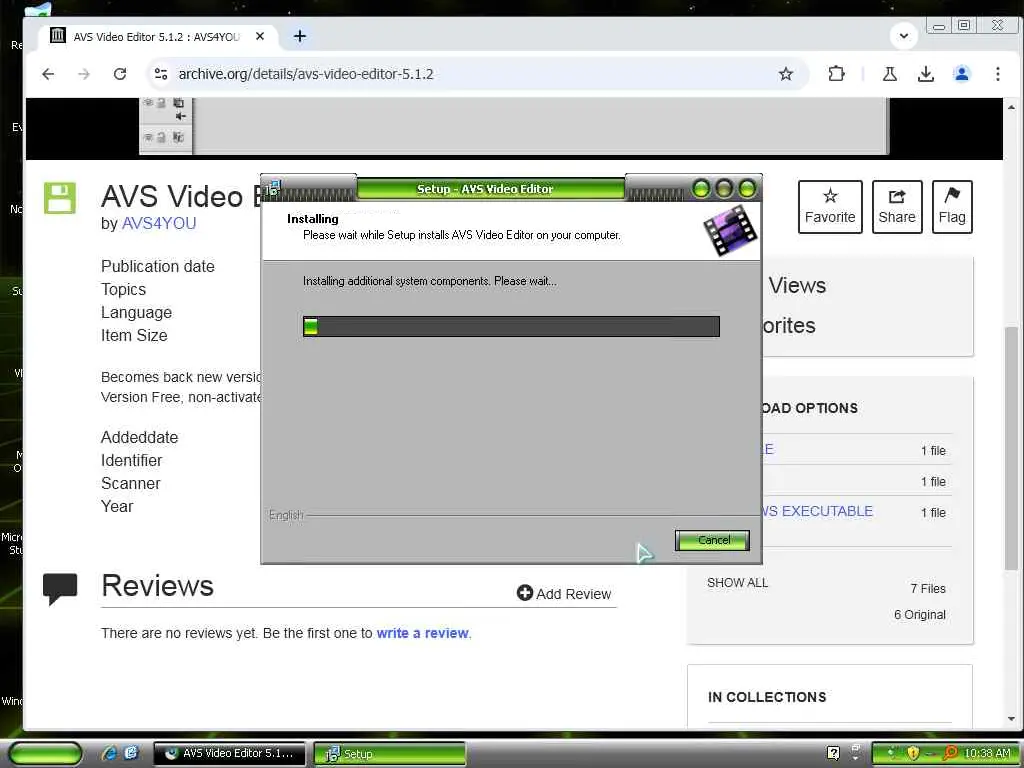Go forward in the browser
This screenshot has width=1024, height=768.
point(84,74)
